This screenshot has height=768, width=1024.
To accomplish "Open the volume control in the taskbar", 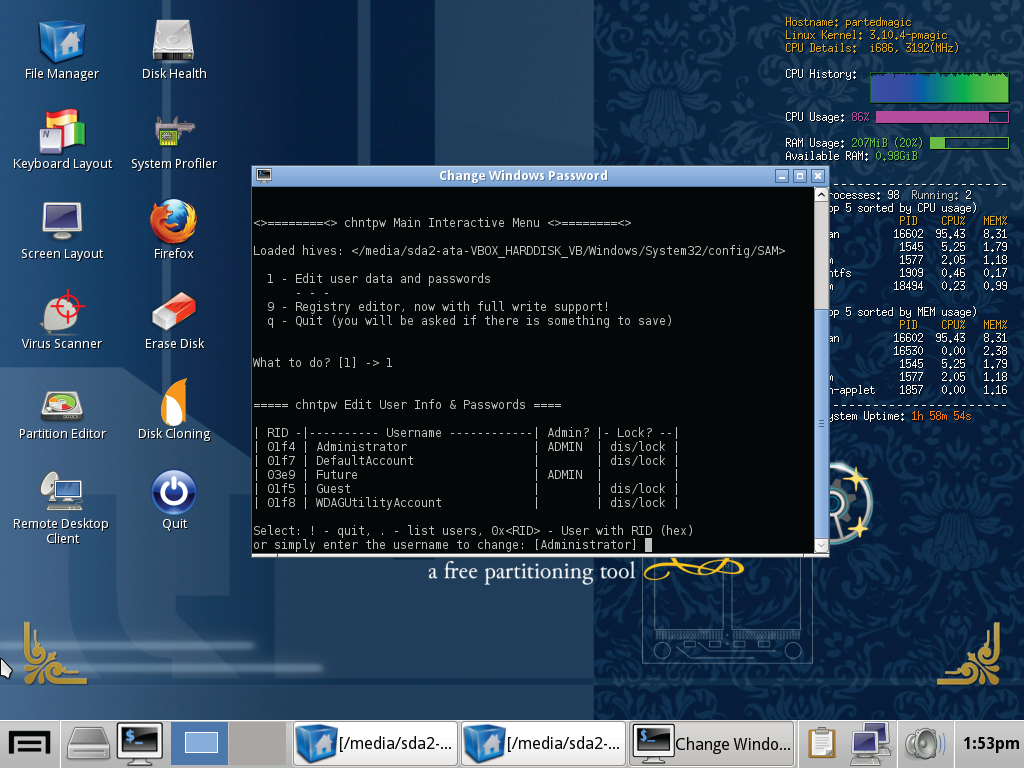I will pyautogui.click(x=922, y=743).
